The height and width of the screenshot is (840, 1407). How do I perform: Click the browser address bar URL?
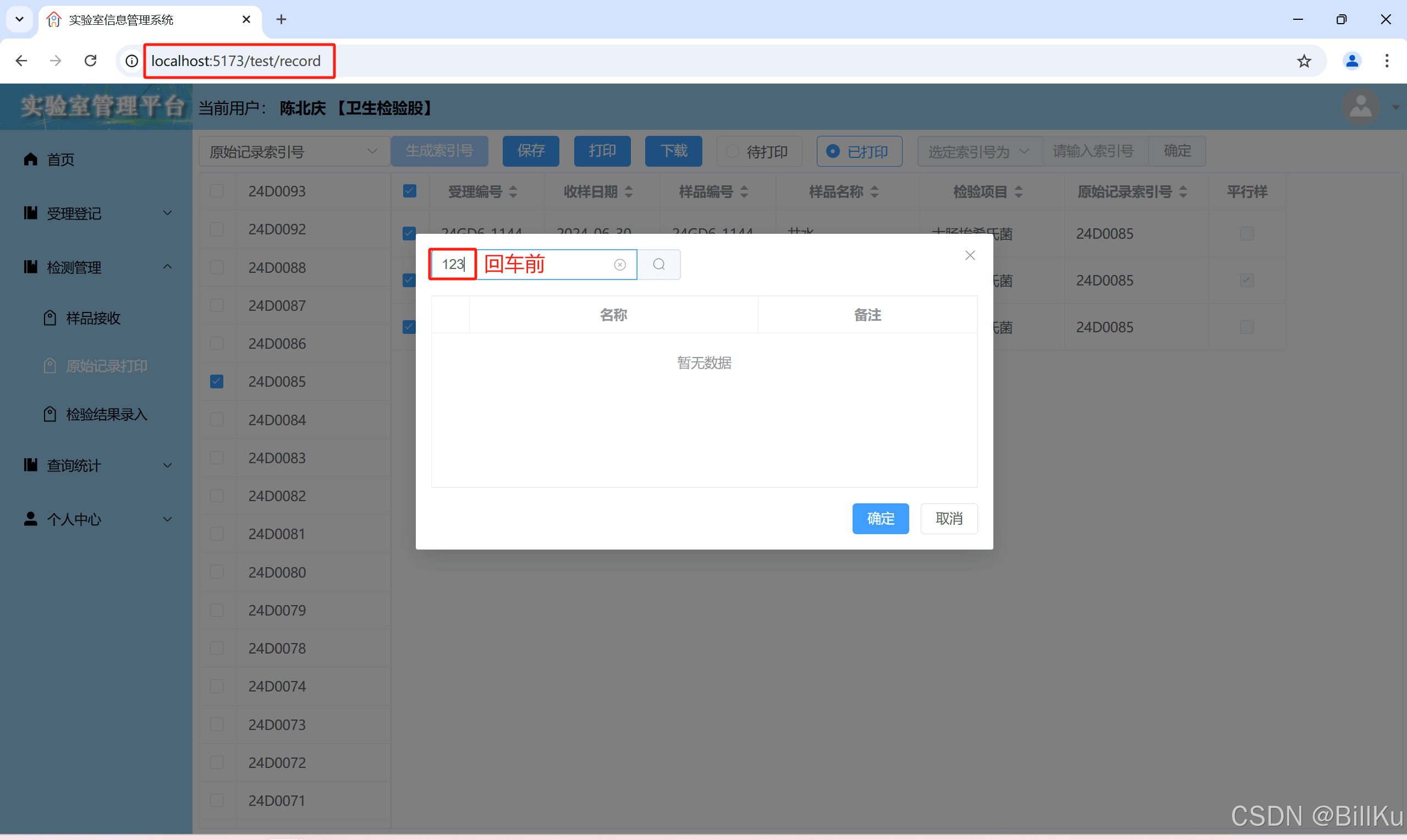click(235, 61)
